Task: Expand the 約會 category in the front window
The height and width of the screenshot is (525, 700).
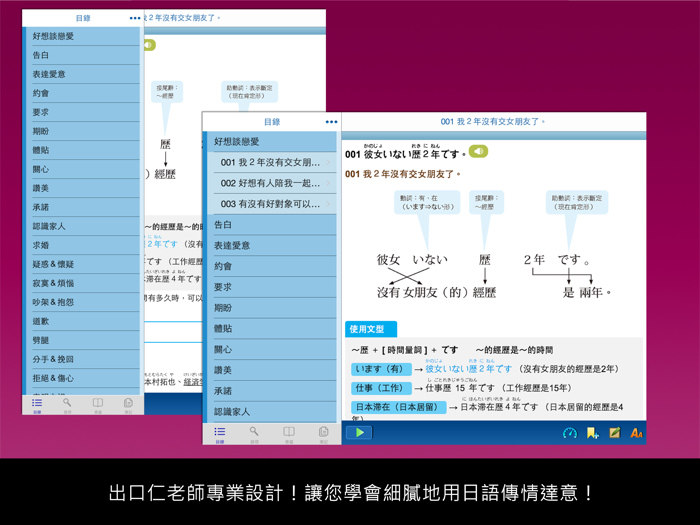Action: pos(272,267)
